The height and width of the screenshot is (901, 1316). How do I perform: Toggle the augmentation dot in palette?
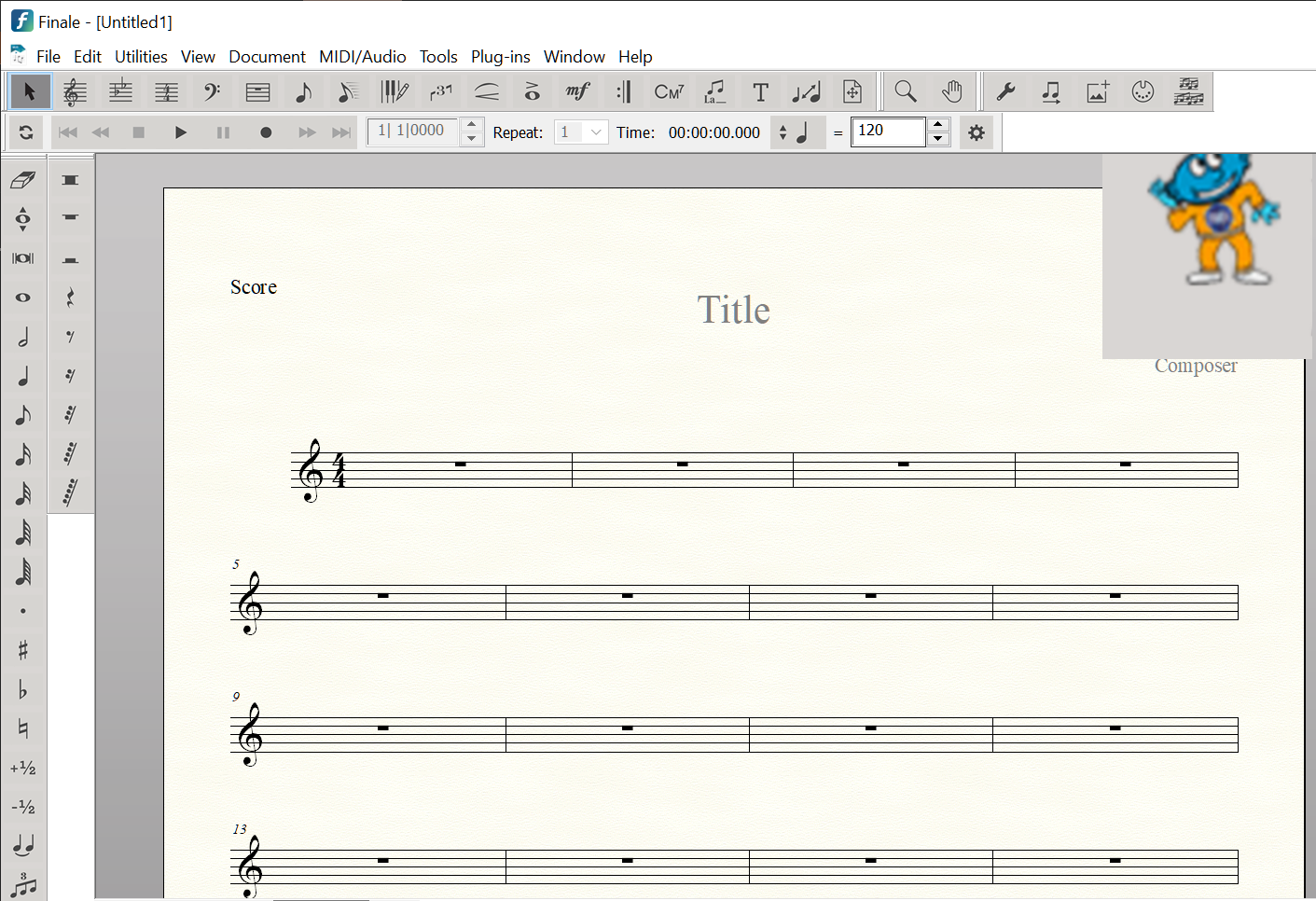click(23, 611)
